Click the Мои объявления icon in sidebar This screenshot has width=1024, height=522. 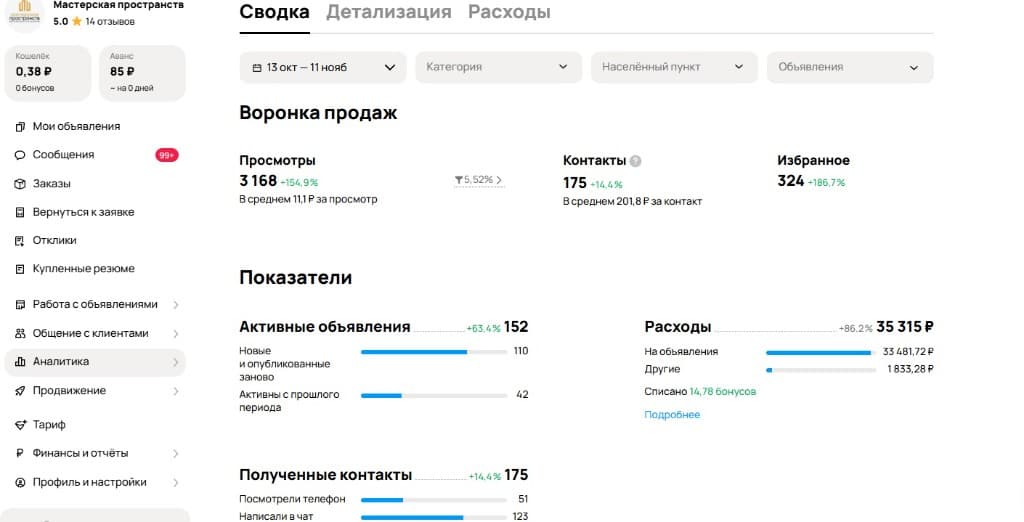[20, 127]
